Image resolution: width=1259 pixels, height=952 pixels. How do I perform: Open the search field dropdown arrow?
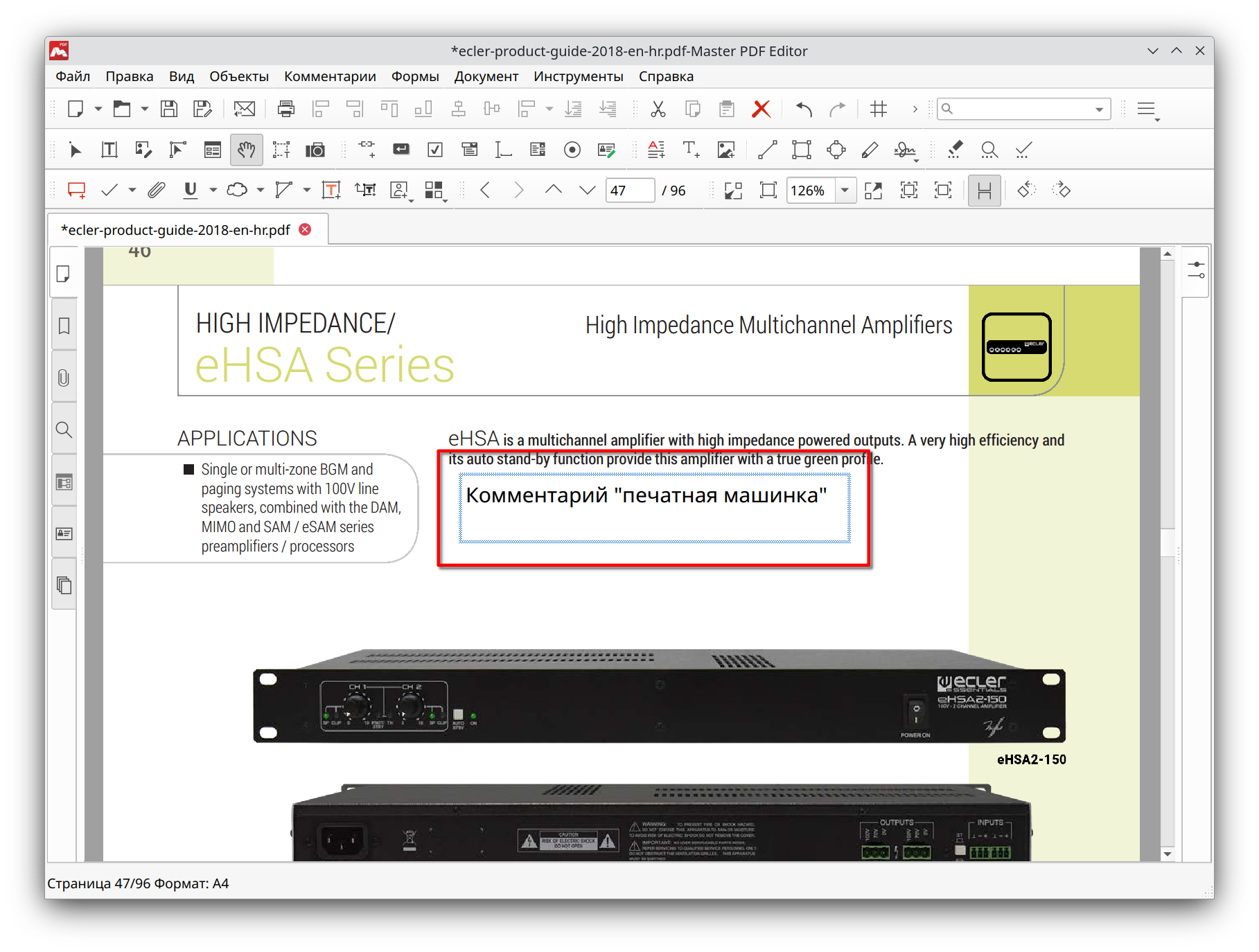[x=1099, y=109]
